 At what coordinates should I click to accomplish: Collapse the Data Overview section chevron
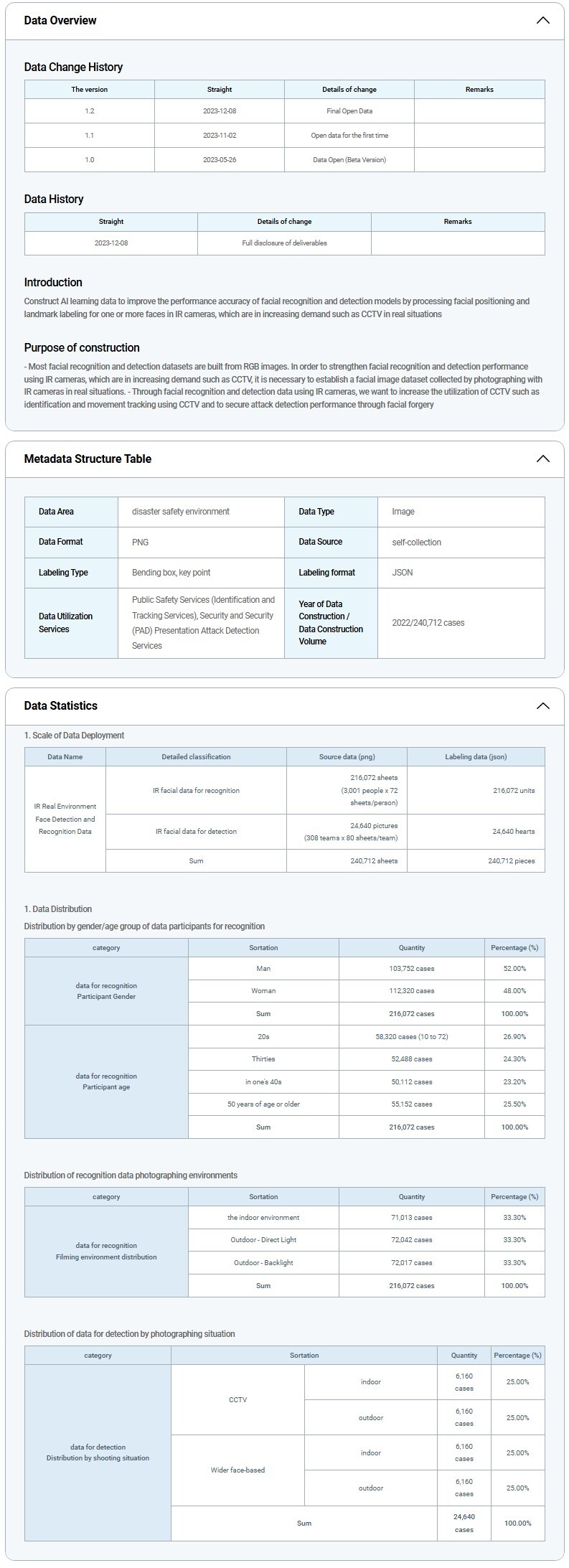(542, 20)
